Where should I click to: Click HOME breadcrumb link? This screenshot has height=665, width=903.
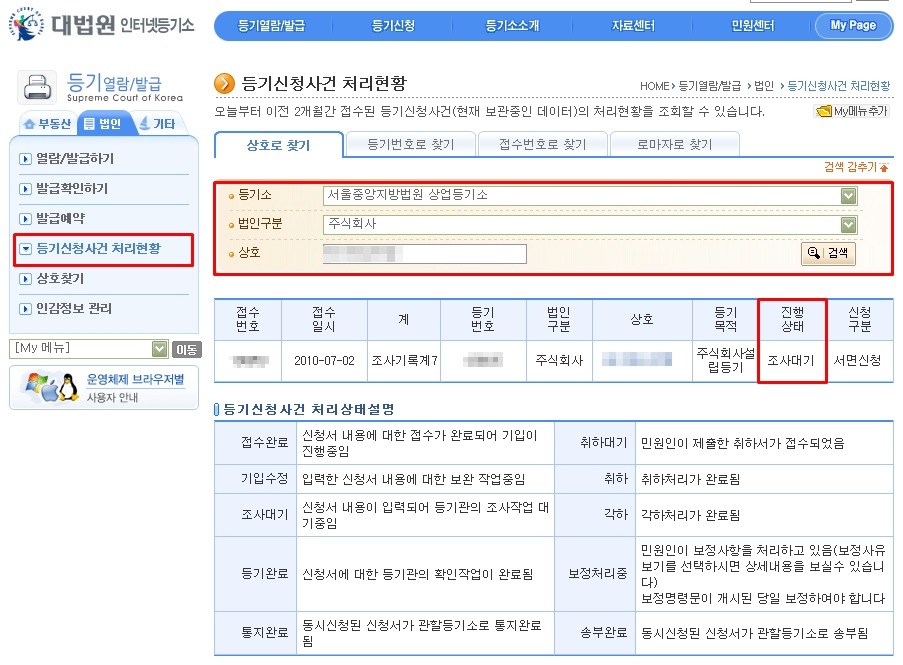pyautogui.click(x=655, y=86)
